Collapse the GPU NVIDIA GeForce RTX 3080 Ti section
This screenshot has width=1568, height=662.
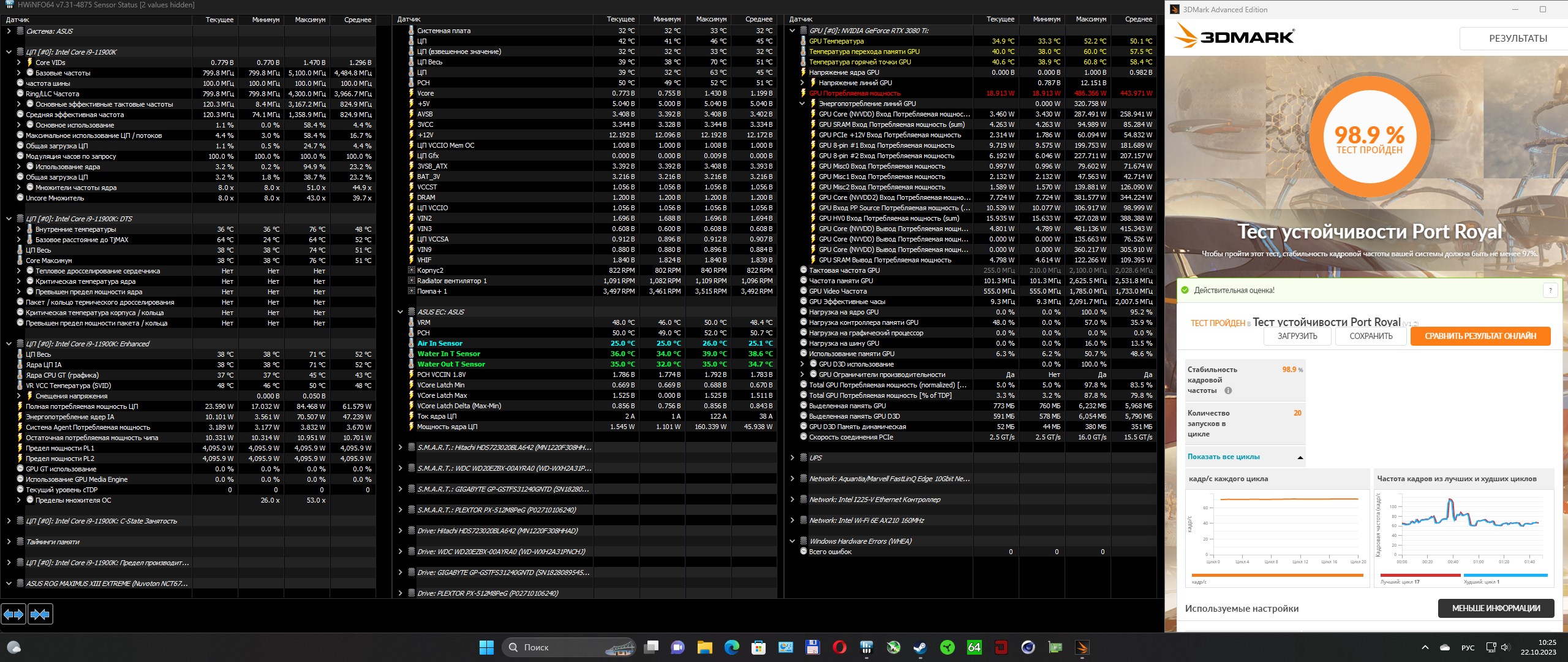[x=792, y=31]
